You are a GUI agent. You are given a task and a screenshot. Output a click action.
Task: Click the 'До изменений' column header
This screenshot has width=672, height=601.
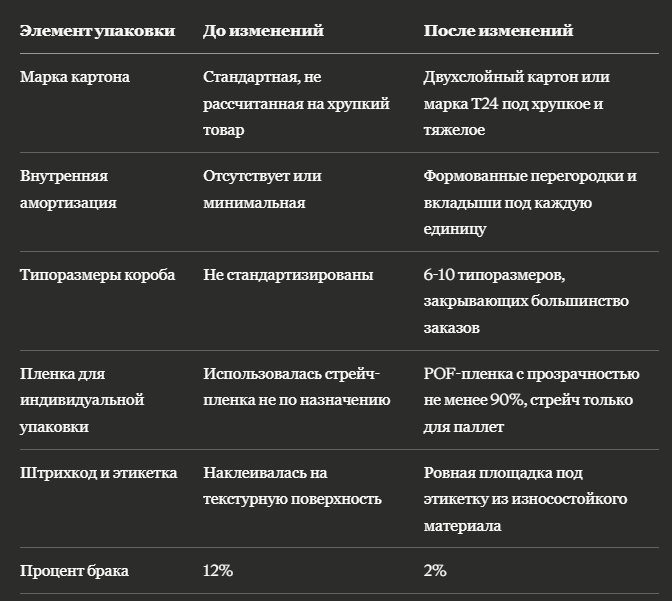point(263,31)
